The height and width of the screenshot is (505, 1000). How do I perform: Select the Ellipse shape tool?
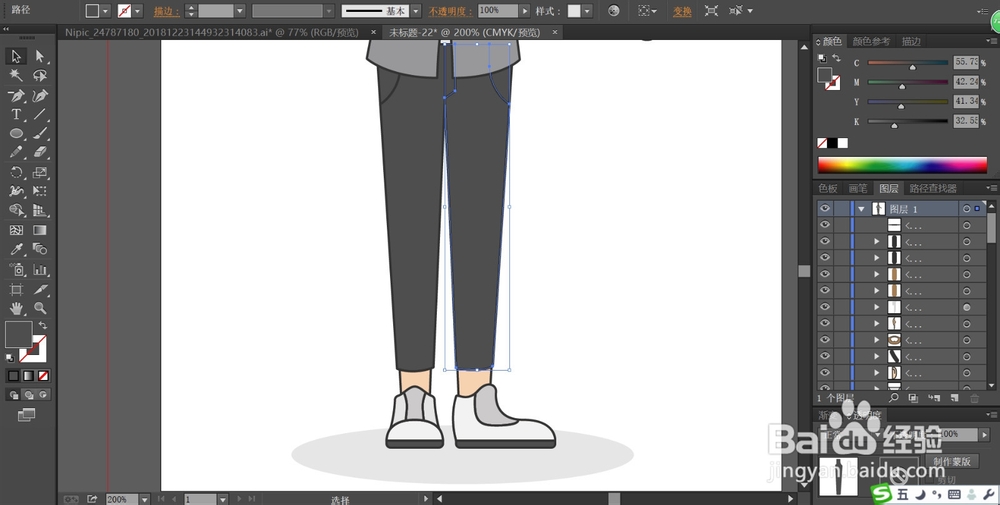(x=16, y=134)
